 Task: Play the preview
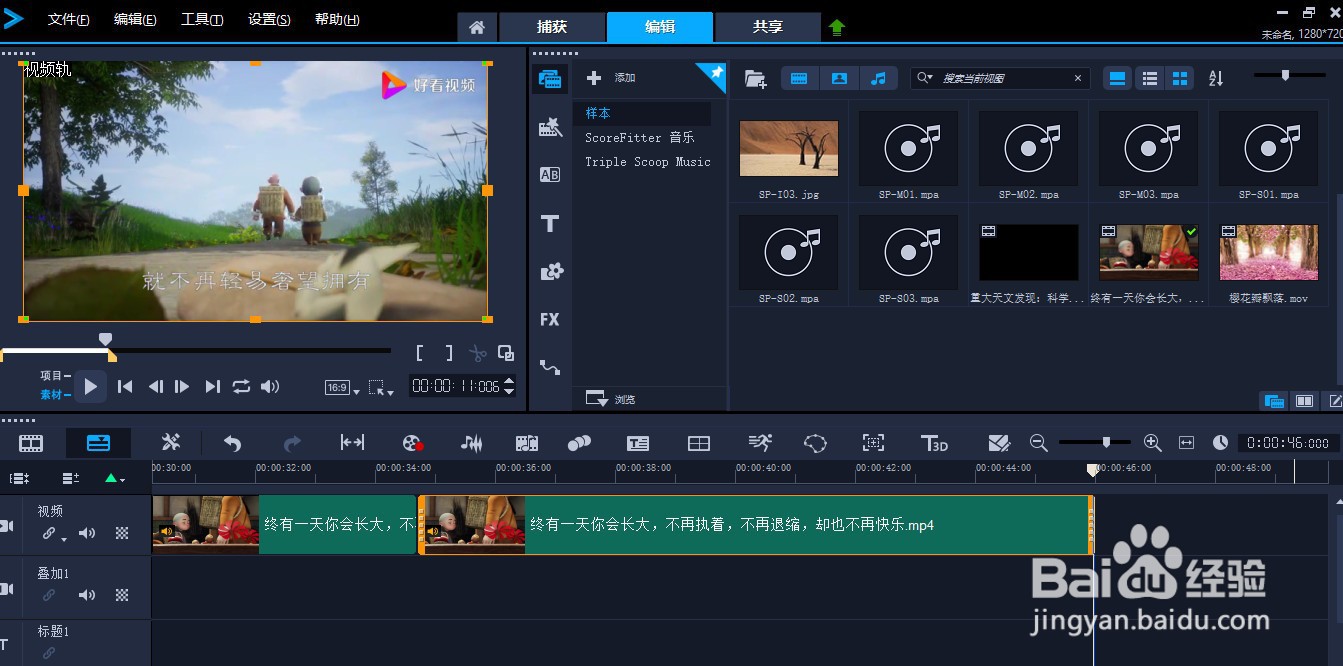(90, 386)
